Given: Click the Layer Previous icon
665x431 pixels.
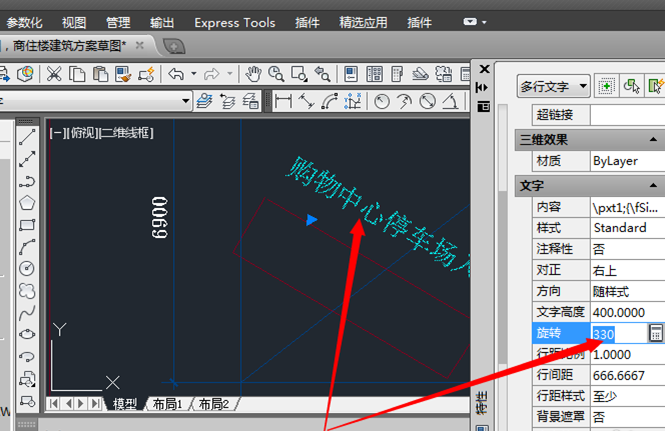Looking at the screenshot, I should [x=228, y=101].
